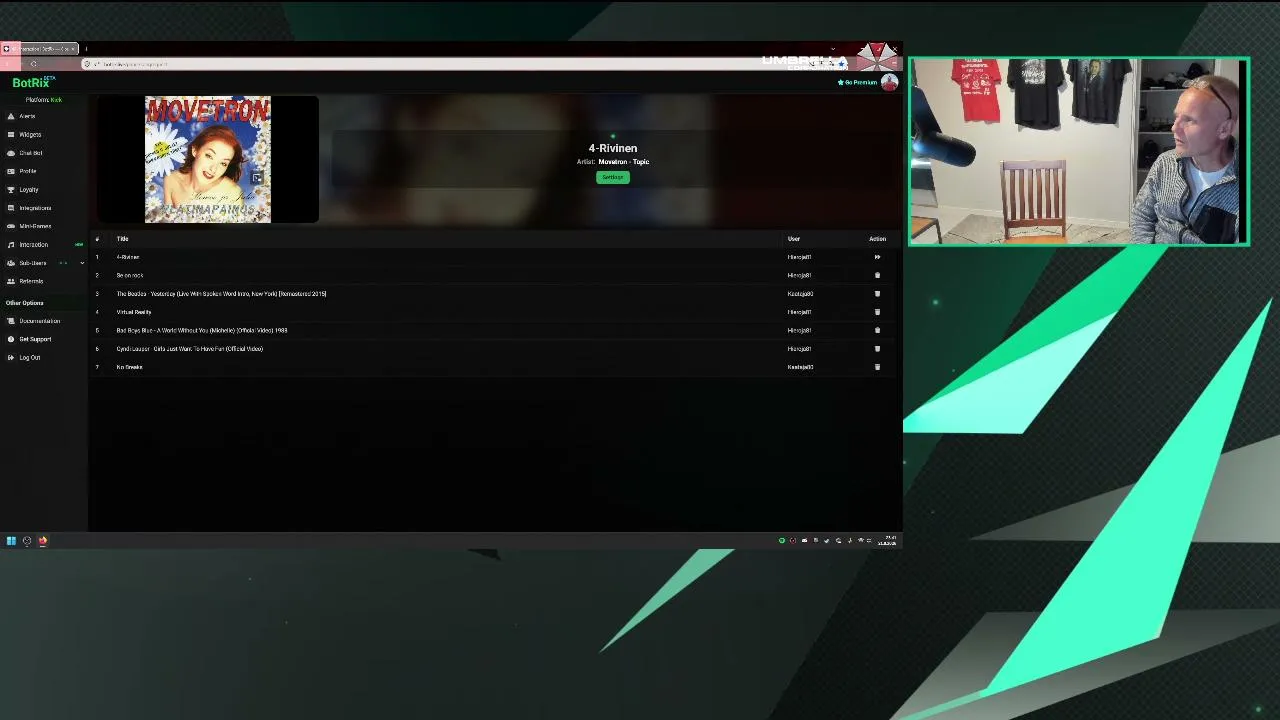Viewport: 1280px width, 720px height.
Task: Skip the playing song 4-Rivinen
Action: (877, 257)
